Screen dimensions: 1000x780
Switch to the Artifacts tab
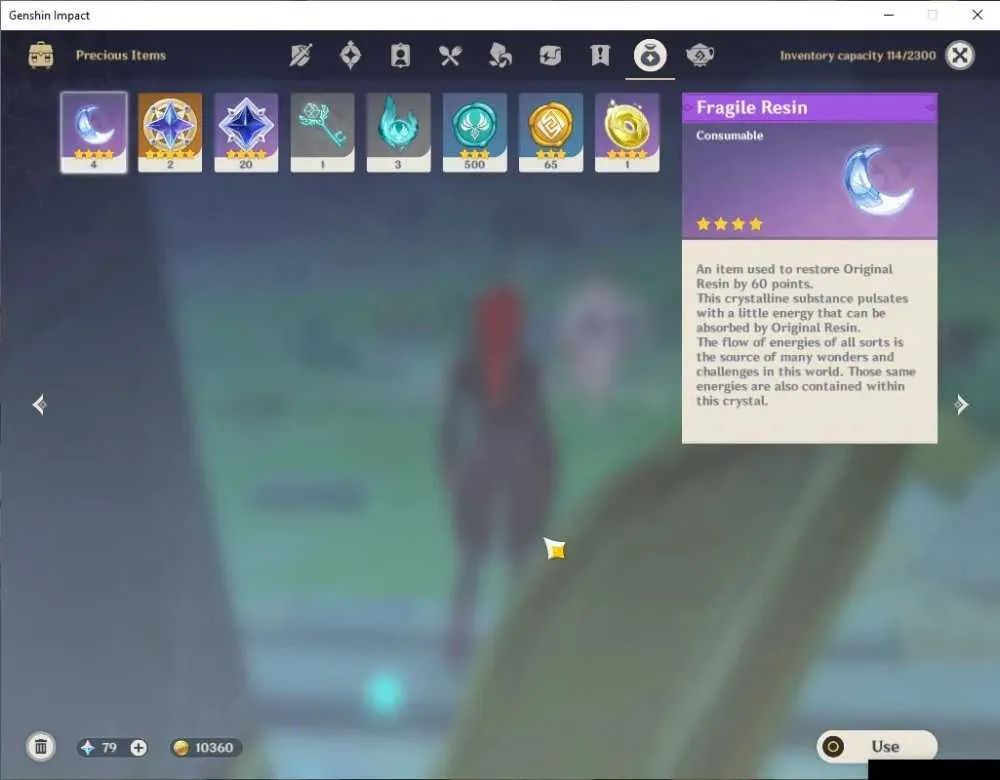[x=350, y=55]
